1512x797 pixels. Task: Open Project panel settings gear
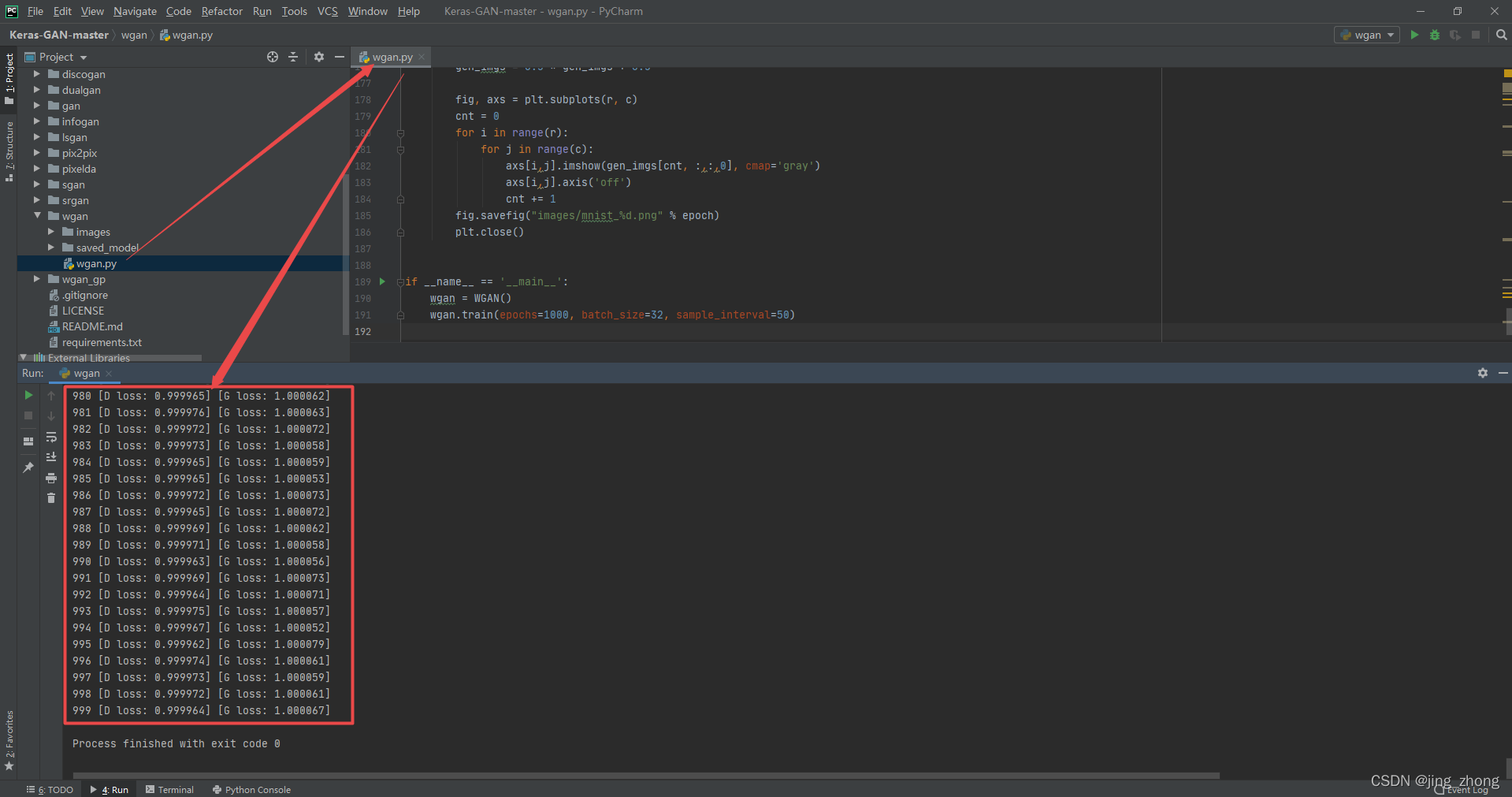click(x=319, y=57)
